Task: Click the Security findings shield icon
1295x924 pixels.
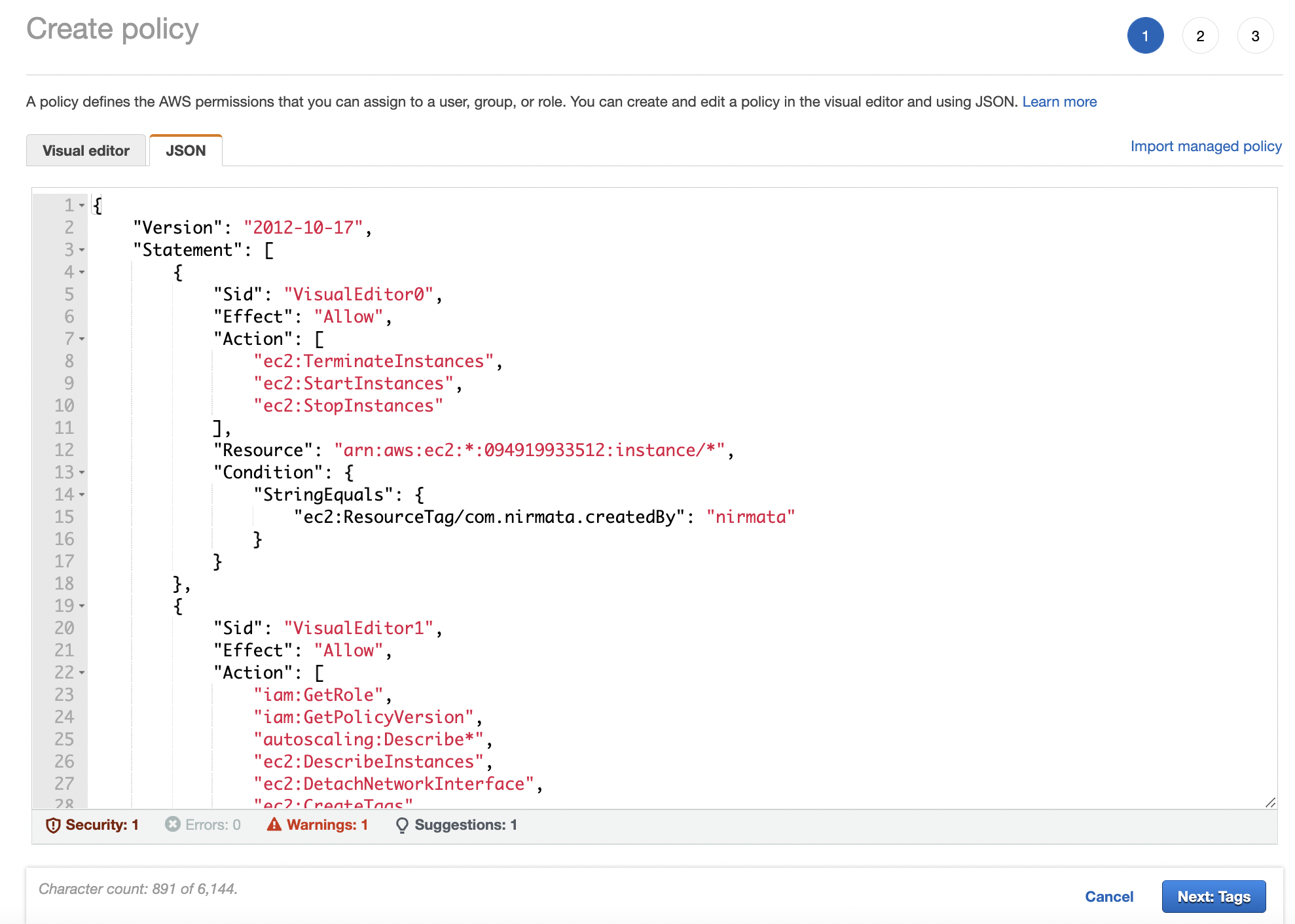Action: pos(54,825)
